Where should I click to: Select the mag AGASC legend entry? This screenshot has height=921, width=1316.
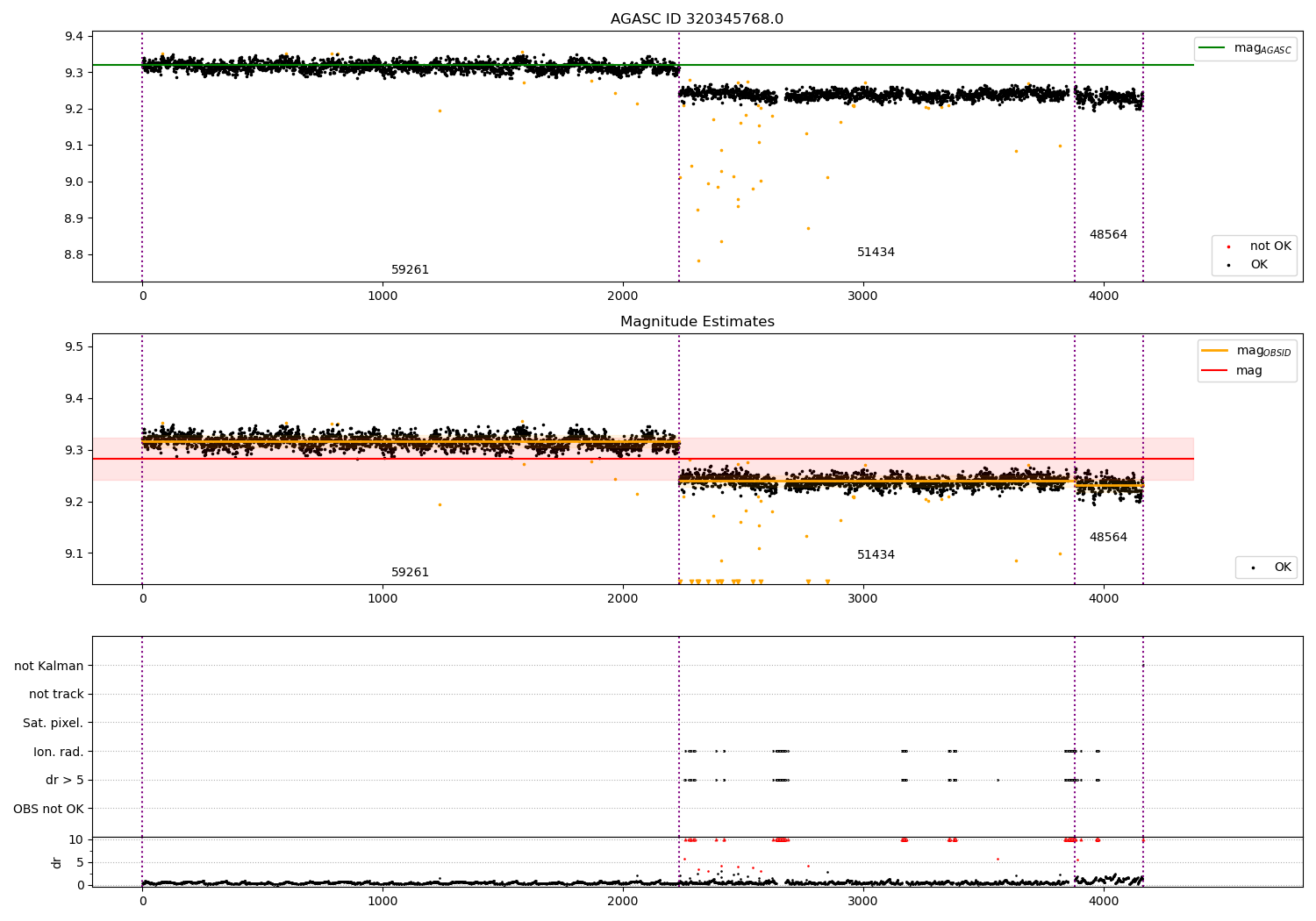click(x=1245, y=48)
